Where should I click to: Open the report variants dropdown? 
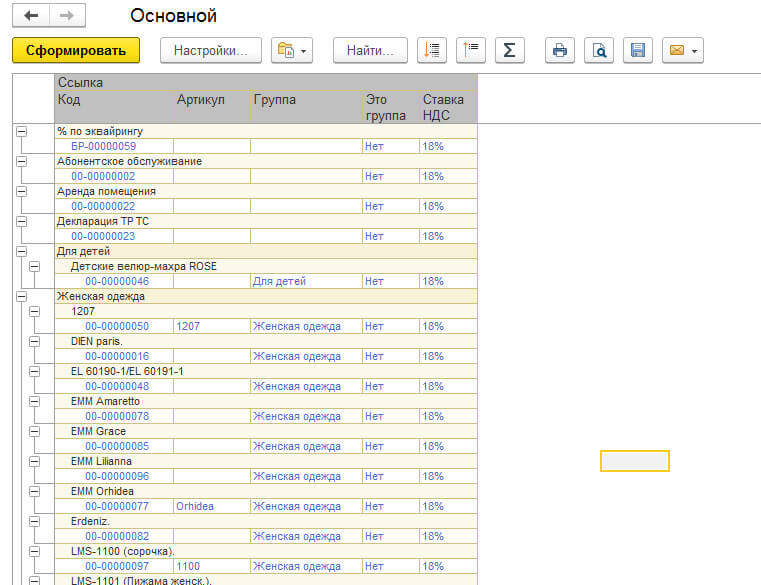292,50
